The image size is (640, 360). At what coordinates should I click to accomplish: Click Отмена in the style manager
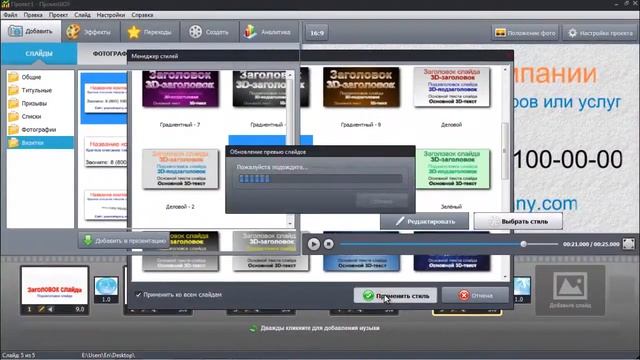click(x=475, y=296)
